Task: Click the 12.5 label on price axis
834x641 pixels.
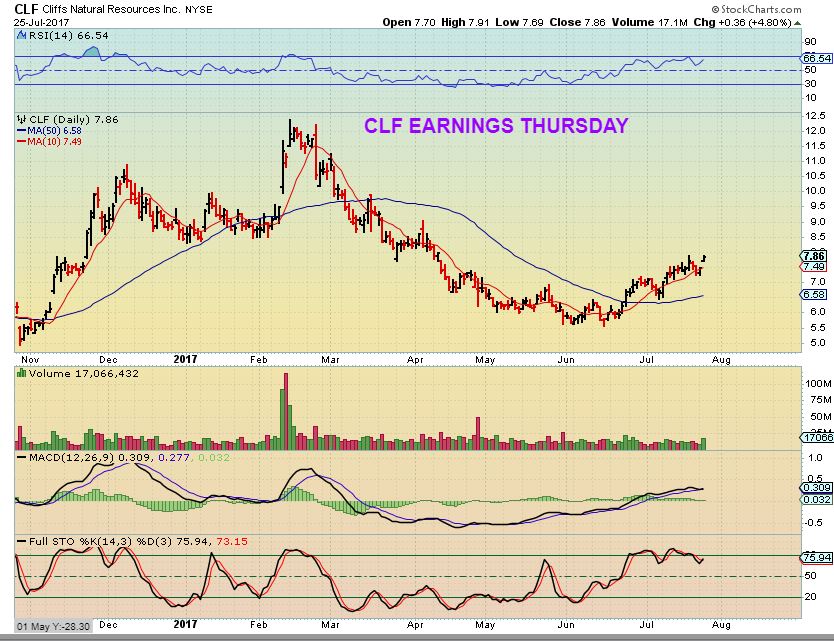Action: coord(815,115)
